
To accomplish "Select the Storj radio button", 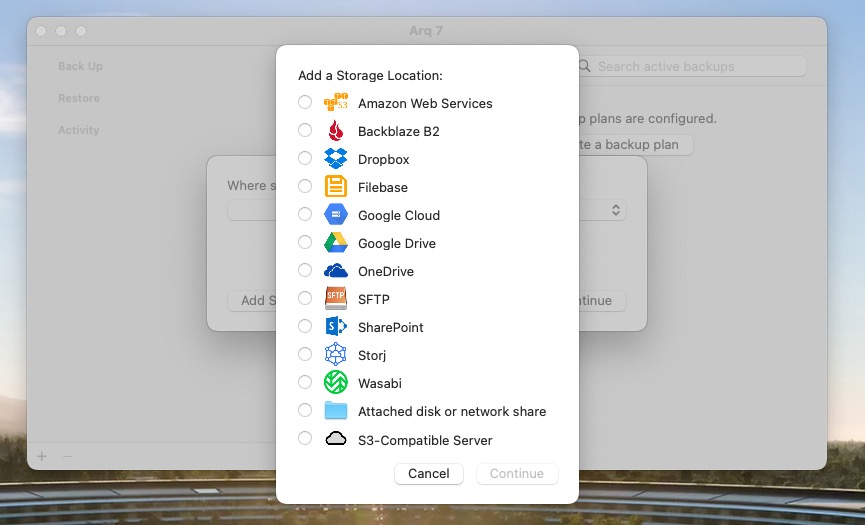I will [305, 354].
